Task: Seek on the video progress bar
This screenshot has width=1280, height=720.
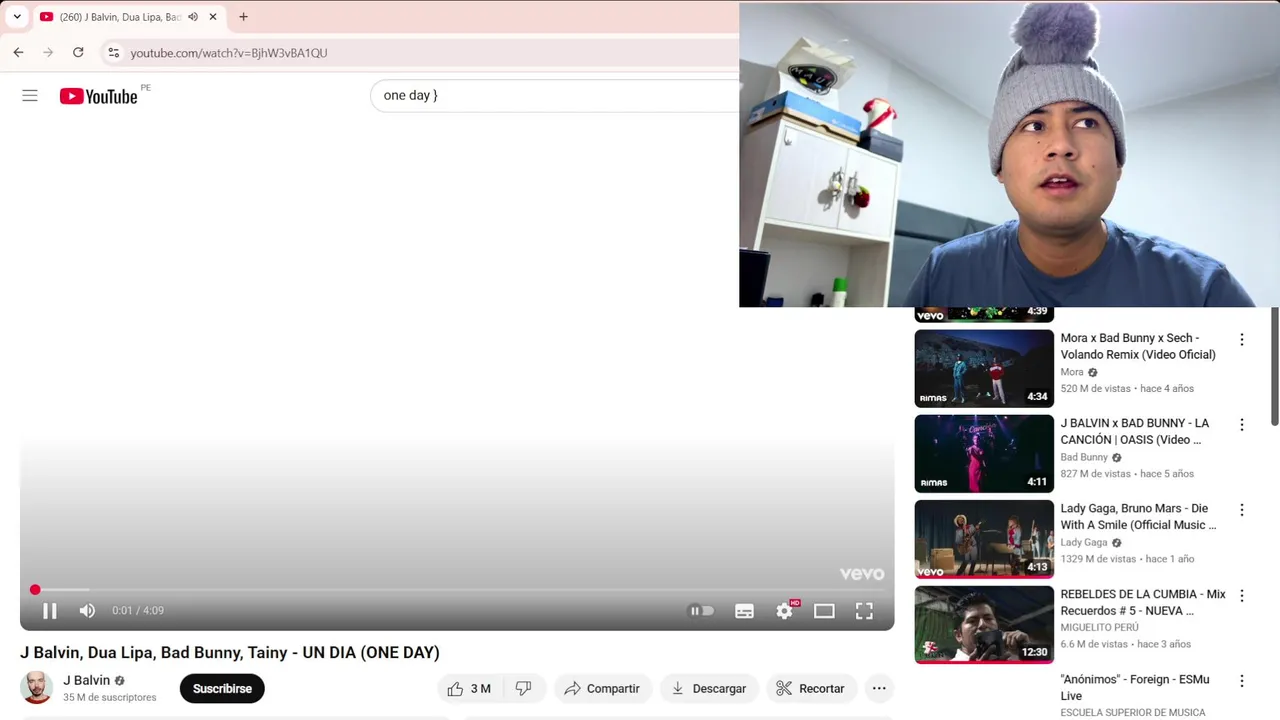Action: 457,590
